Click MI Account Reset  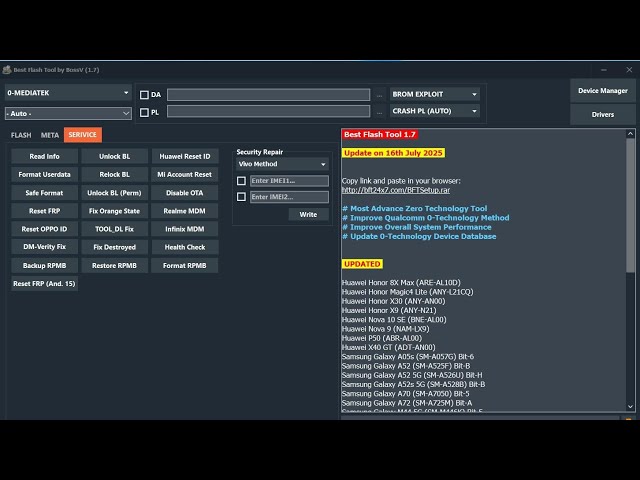click(185, 174)
